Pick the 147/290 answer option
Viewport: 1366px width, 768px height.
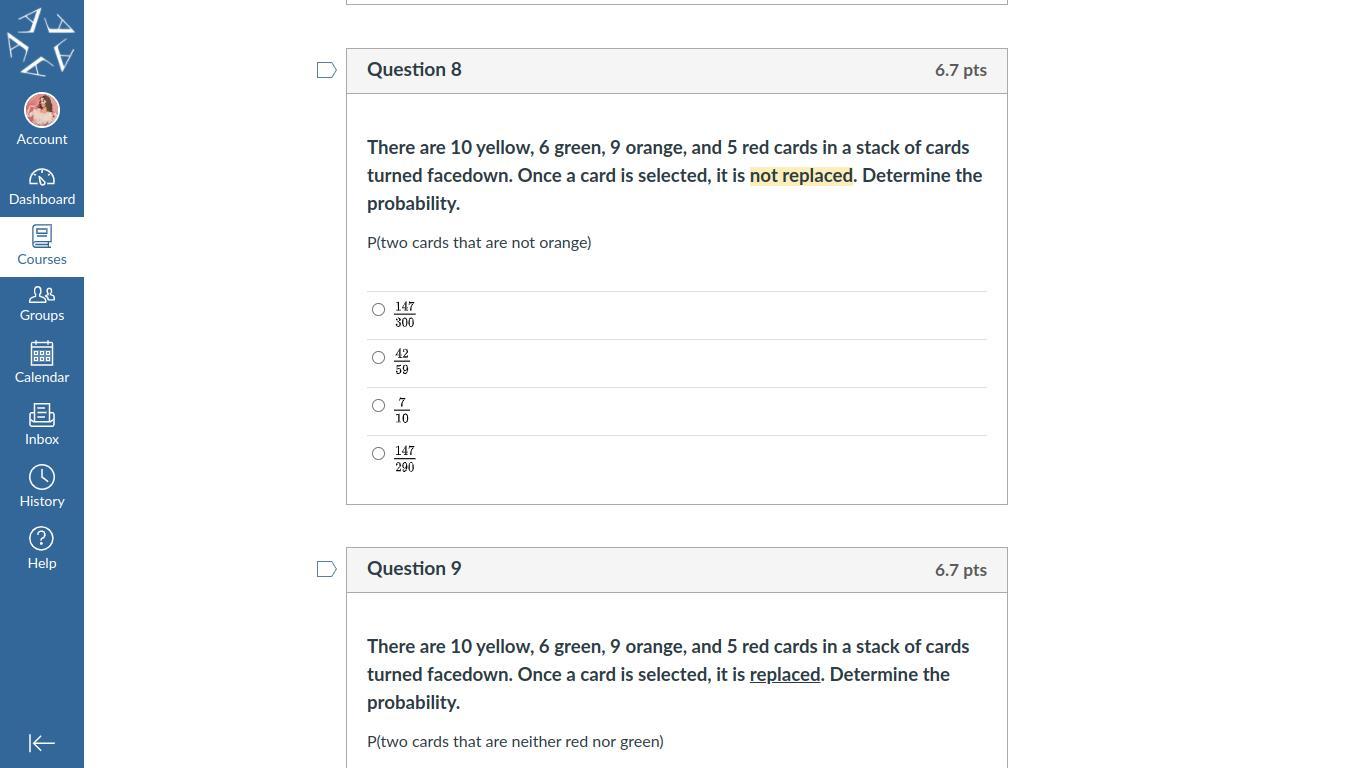pyautogui.click(x=378, y=454)
